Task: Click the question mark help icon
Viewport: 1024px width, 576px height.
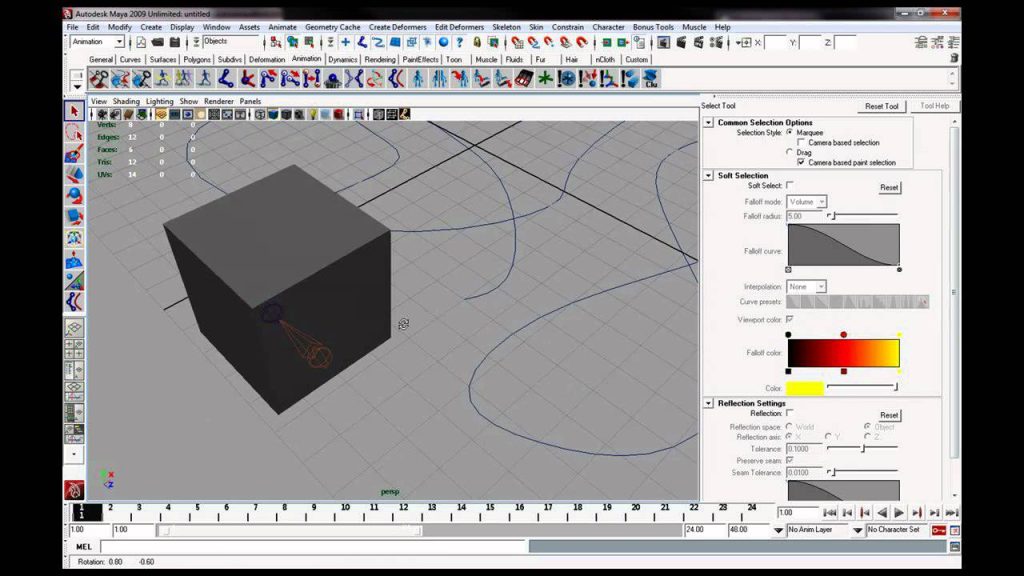Action: [460, 42]
